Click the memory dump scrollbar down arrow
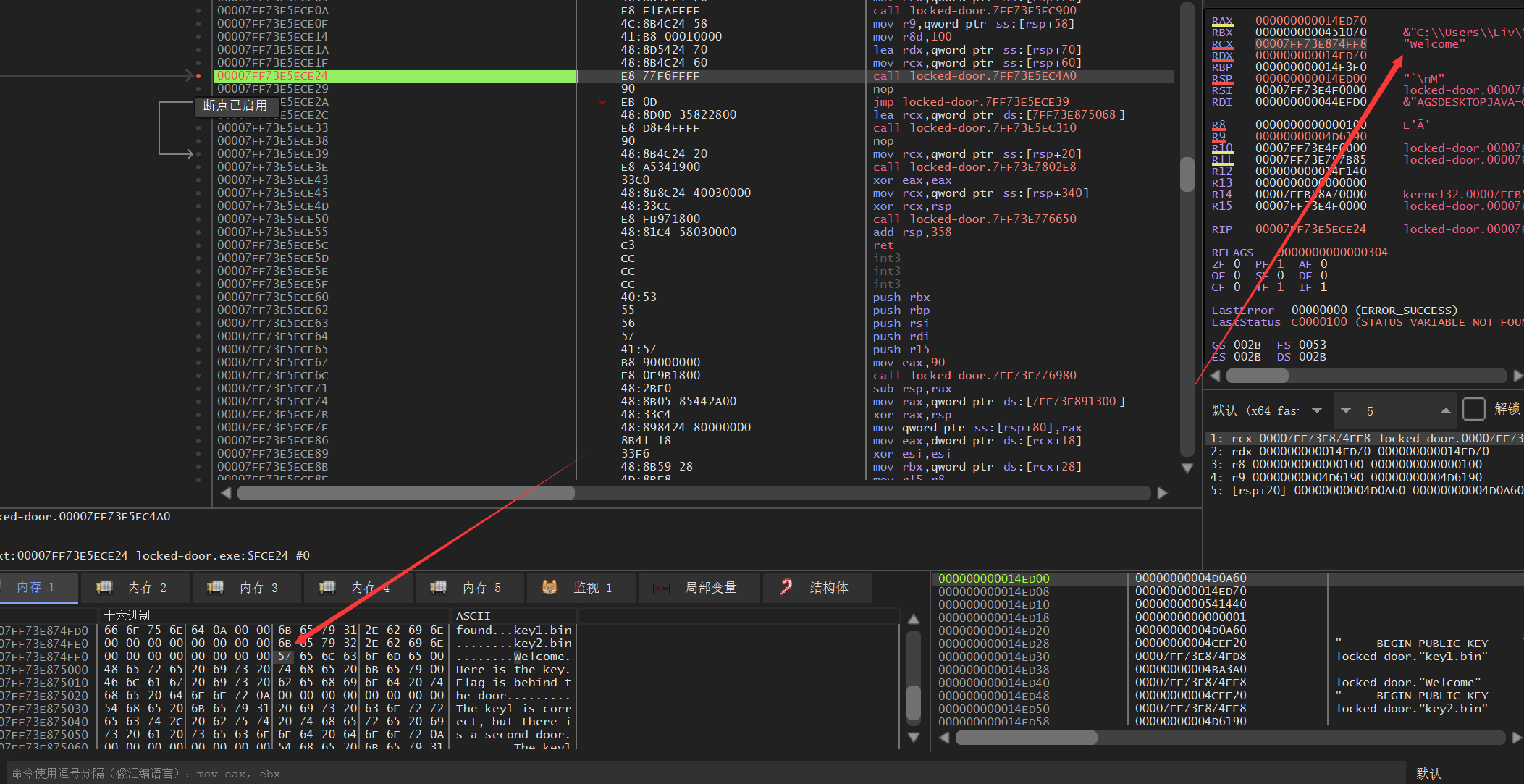Screen dimensions: 1524x784 pyautogui.click(x=914, y=738)
